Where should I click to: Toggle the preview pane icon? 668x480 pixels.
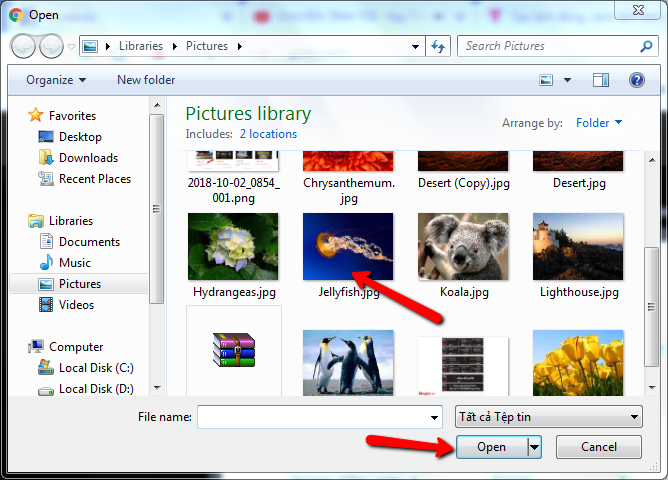(601, 80)
